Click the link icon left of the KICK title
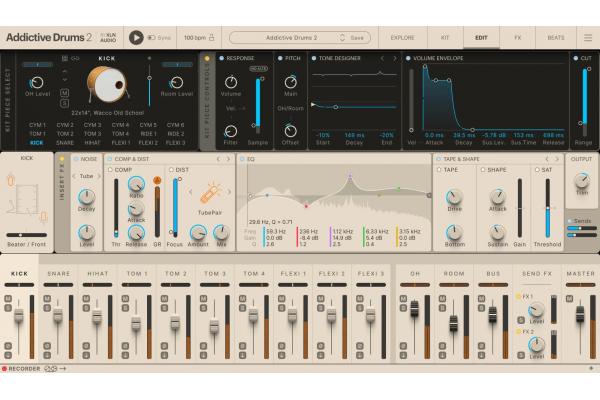The height and width of the screenshot is (400, 600). tap(75, 58)
